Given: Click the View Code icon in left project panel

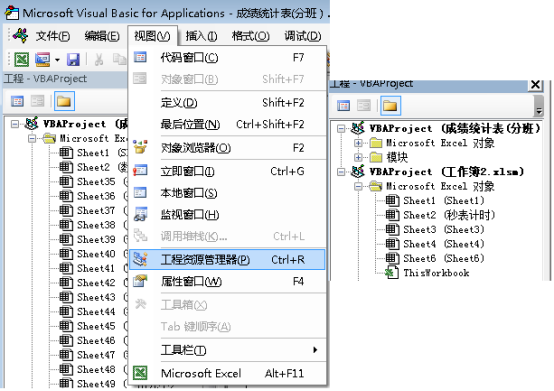Looking at the screenshot, I should click(x=17, y=102).
